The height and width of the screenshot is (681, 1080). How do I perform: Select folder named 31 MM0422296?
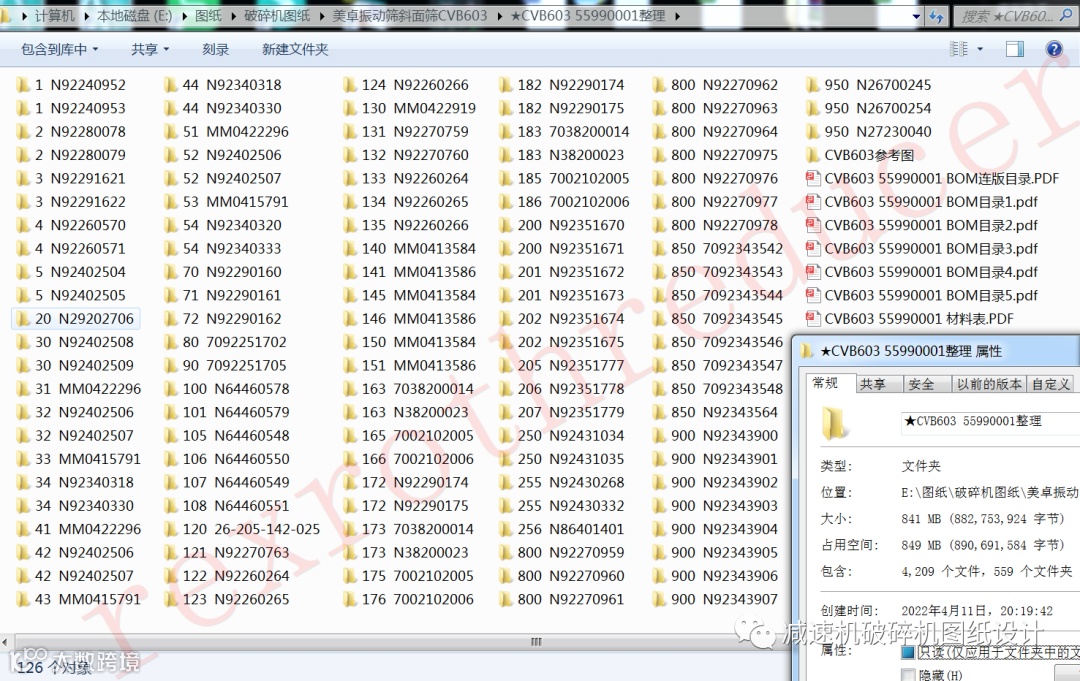click(x=79, y=389)
